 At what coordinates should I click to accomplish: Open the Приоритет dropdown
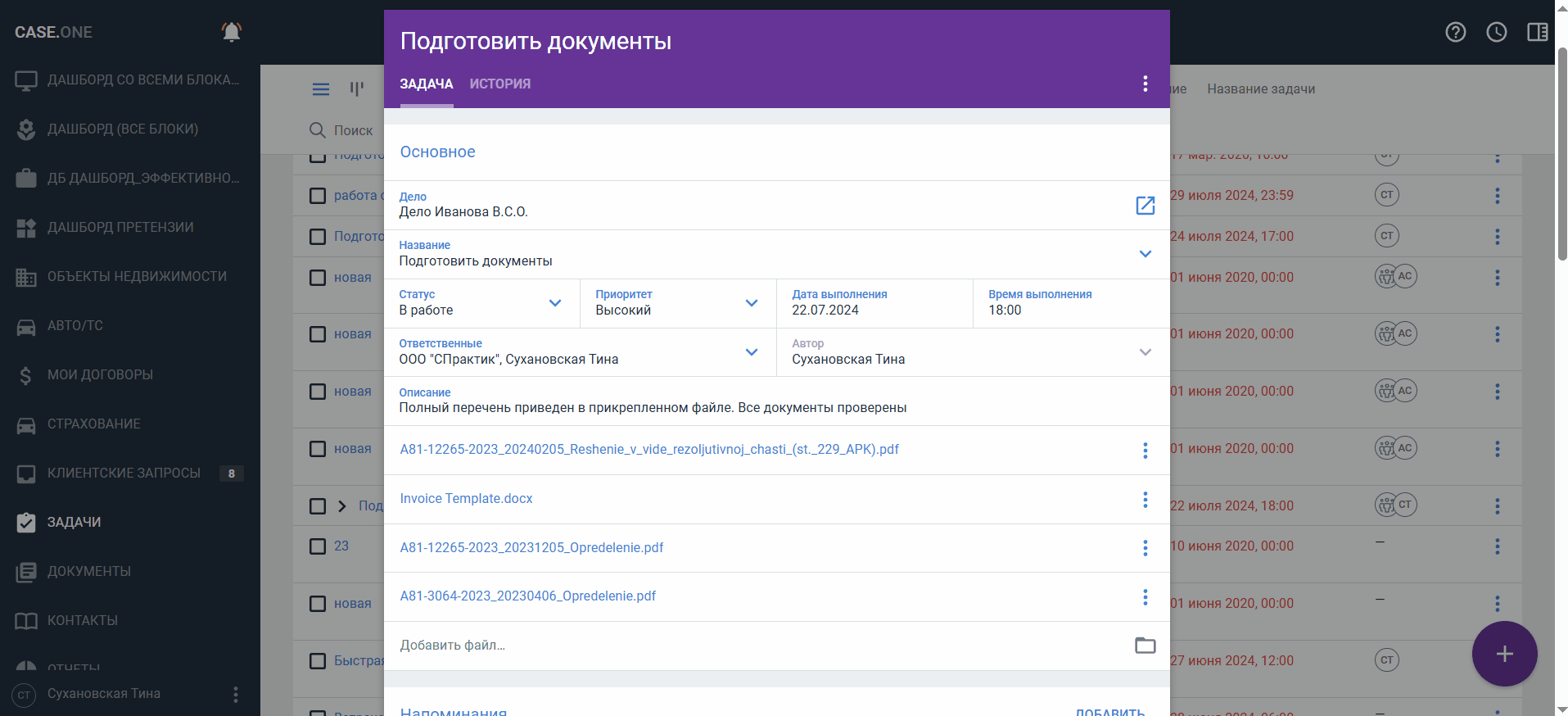752,303
